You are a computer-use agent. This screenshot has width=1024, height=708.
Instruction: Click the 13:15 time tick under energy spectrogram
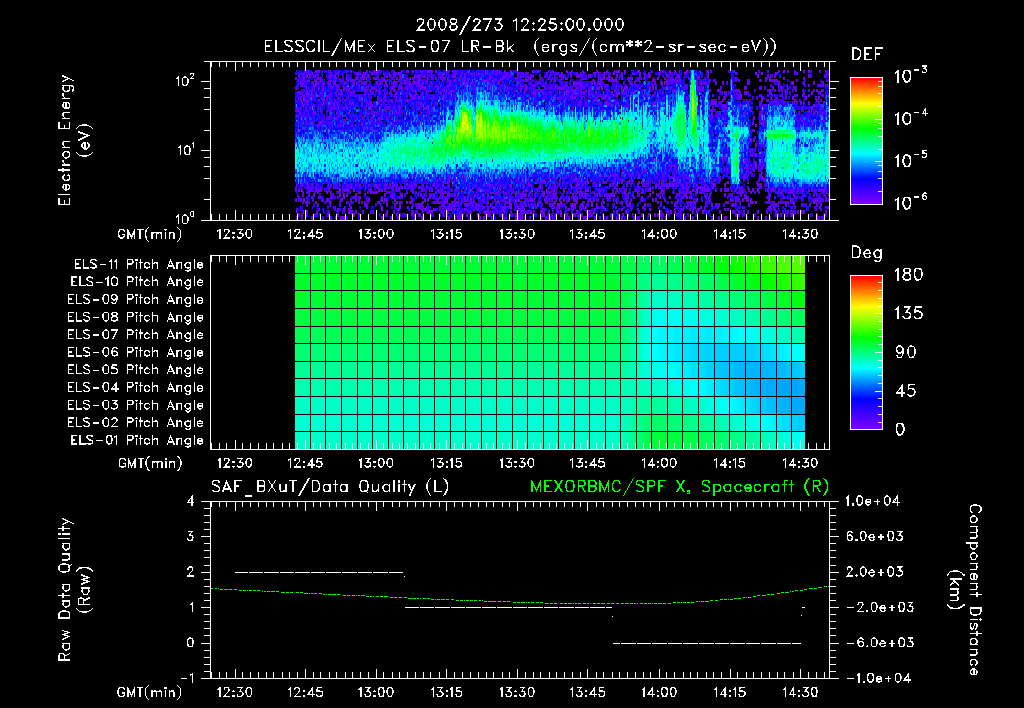pos(446,234)
